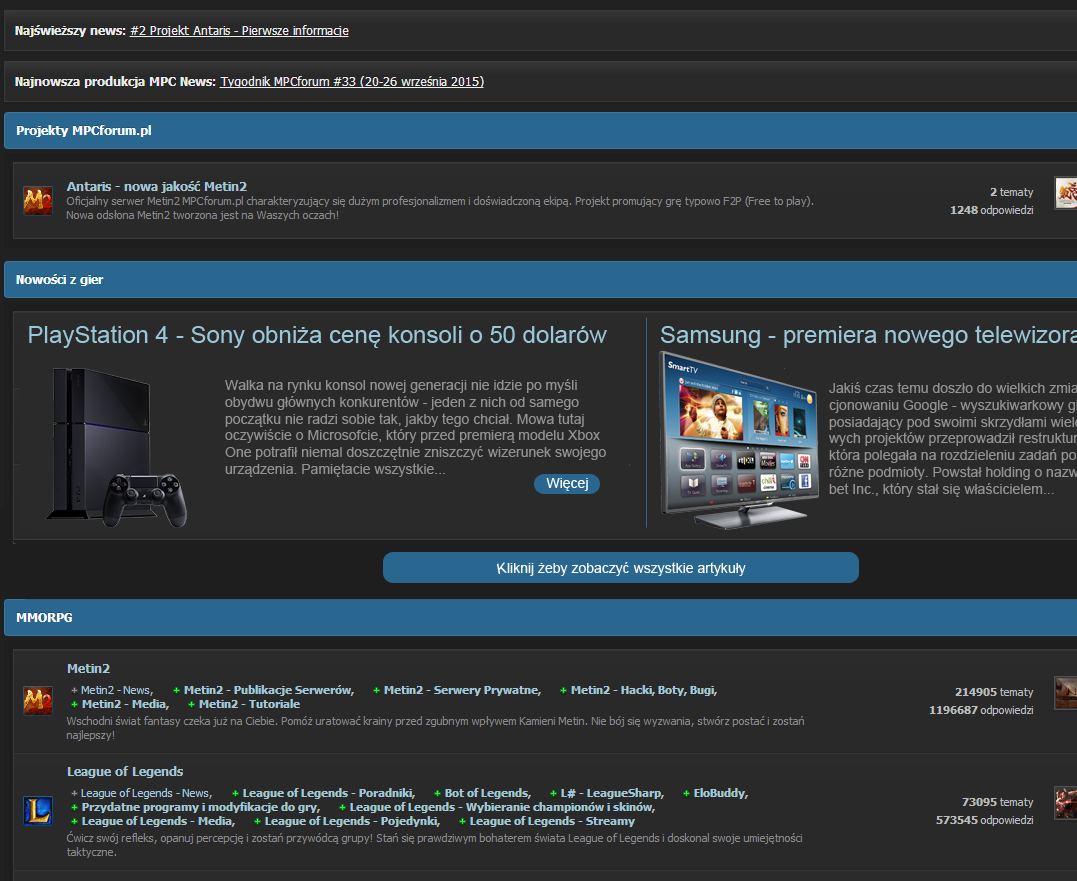Viewport: 1077px width, 881px height.
Task: Click '73095 tematy' in League of Legends row
Action: (997, 802)
